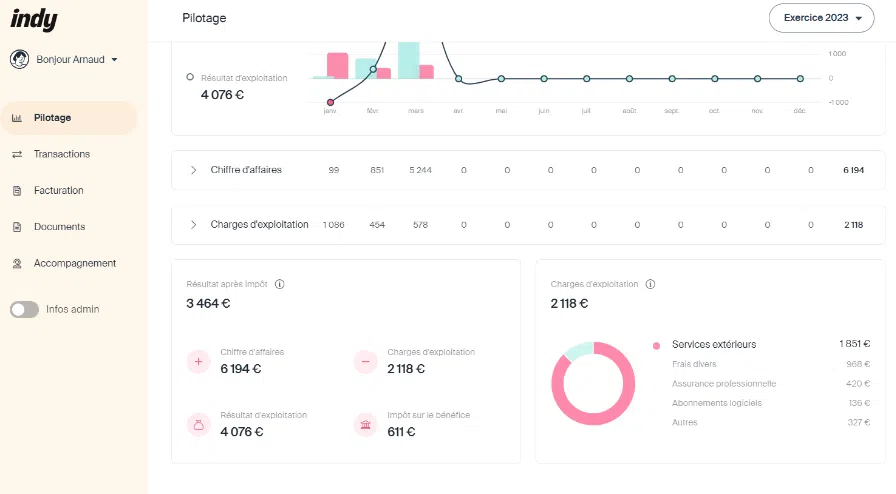Click the Accompagnement icon in sidebar

[16, 264]
